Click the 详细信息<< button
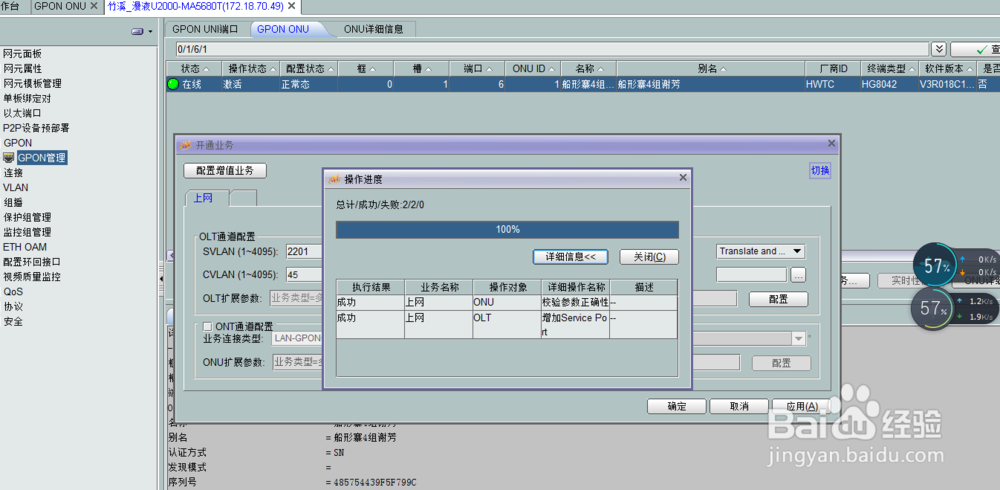 coord(571,256)
